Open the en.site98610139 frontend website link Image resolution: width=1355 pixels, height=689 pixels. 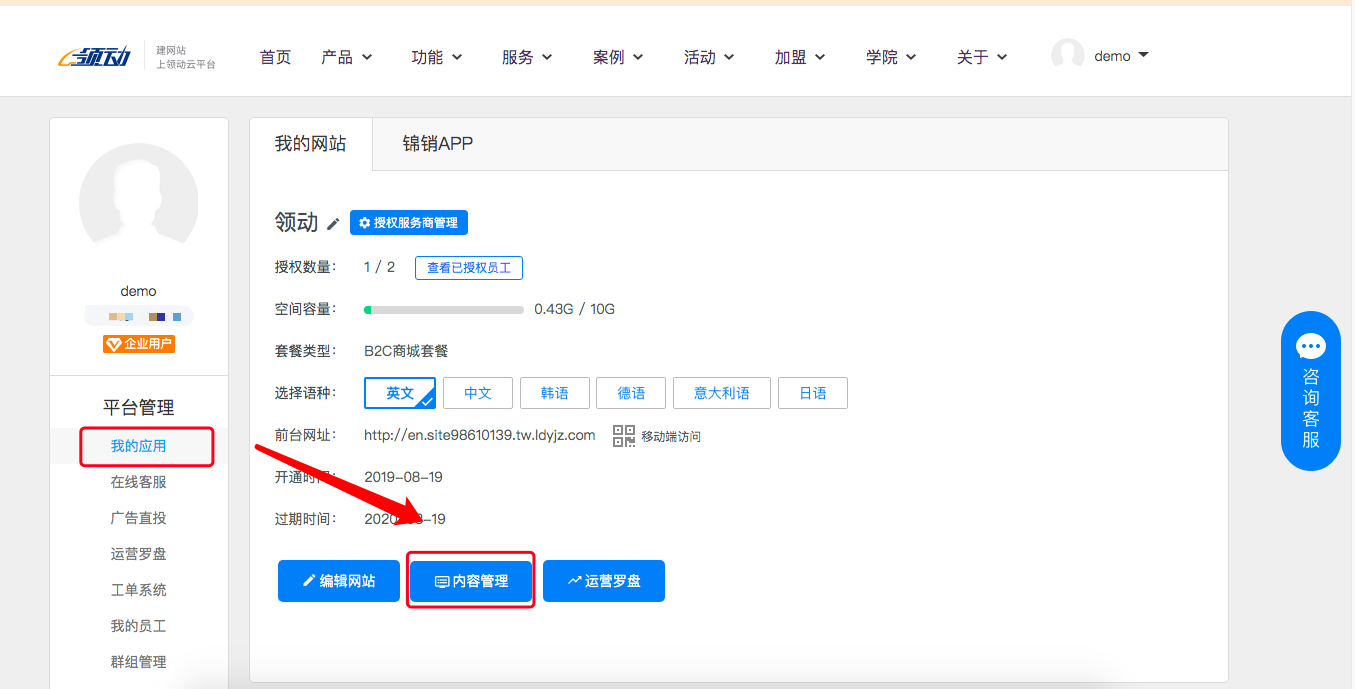[x=480, y=435]
